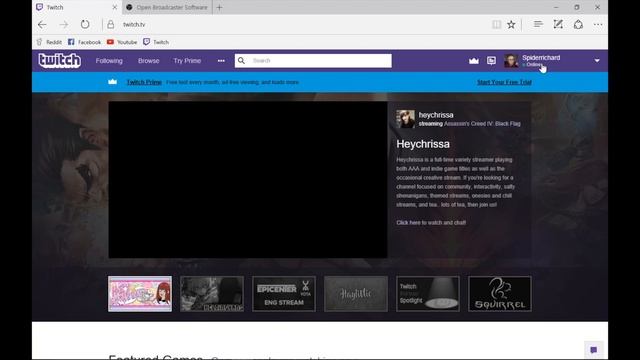Screen dimensions: 640x360
Task: Switch to Open Broadcaster Software tab
Action: (167, 7)
